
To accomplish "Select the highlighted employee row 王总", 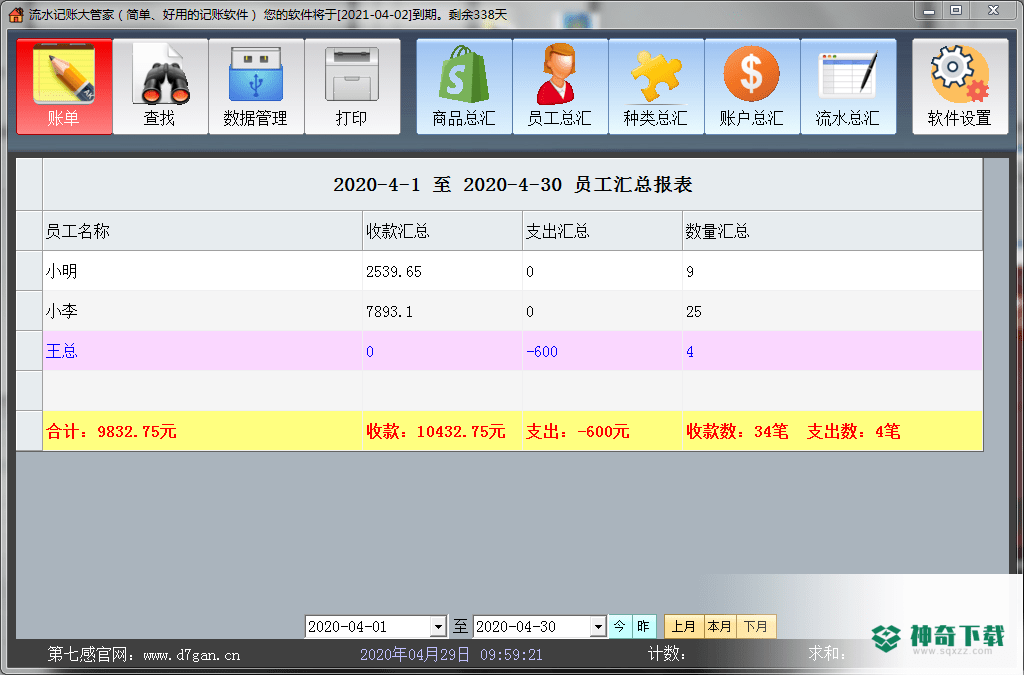I will pos(513,351).
